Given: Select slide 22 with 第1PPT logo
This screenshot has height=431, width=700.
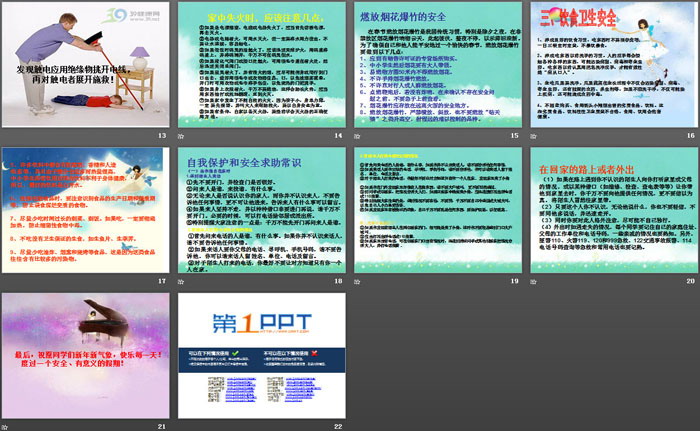Looking at the screenshot, I should (262, 356).
